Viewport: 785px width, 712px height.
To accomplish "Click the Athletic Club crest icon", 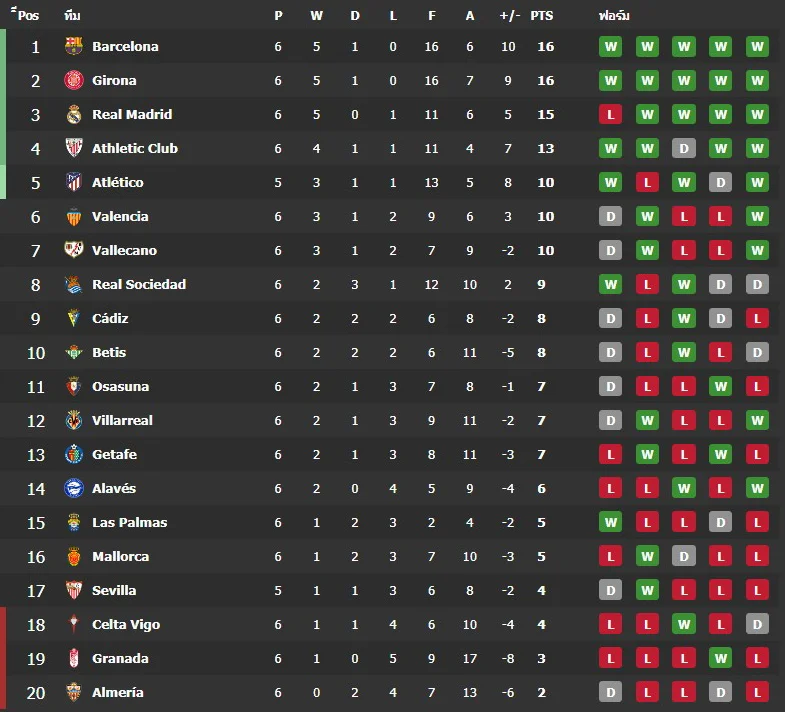I will [x=74, y=148].
